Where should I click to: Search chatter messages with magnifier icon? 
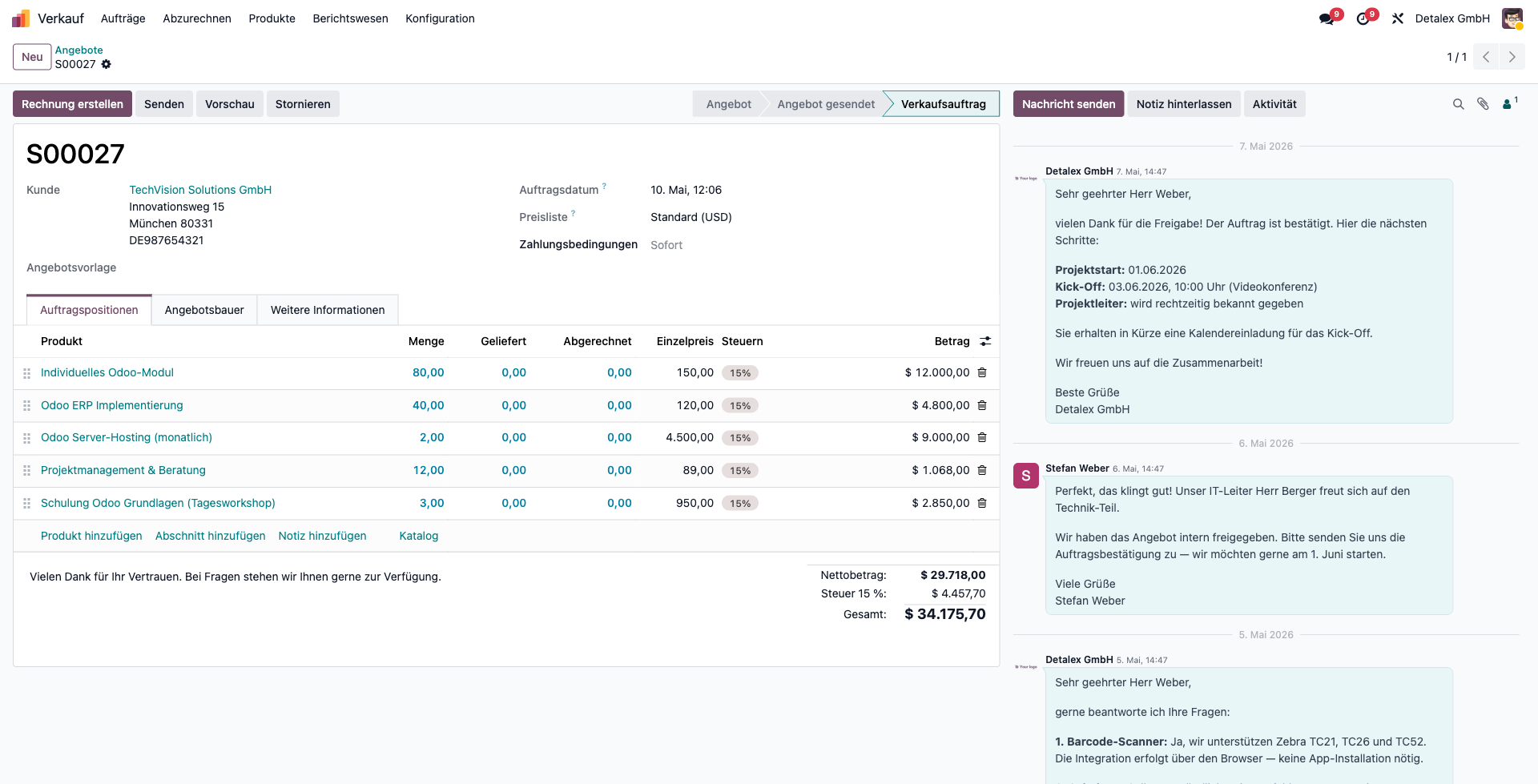pyautogui.click(x=1459, y=104)
